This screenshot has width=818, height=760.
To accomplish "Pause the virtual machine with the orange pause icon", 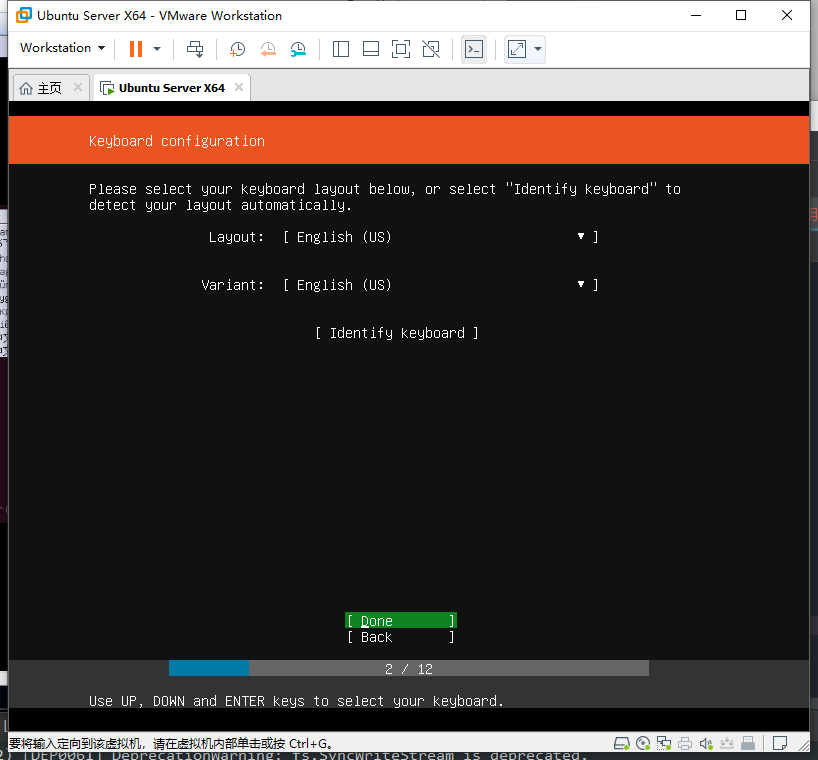I will pyautogui.click(x=136, y=49).
